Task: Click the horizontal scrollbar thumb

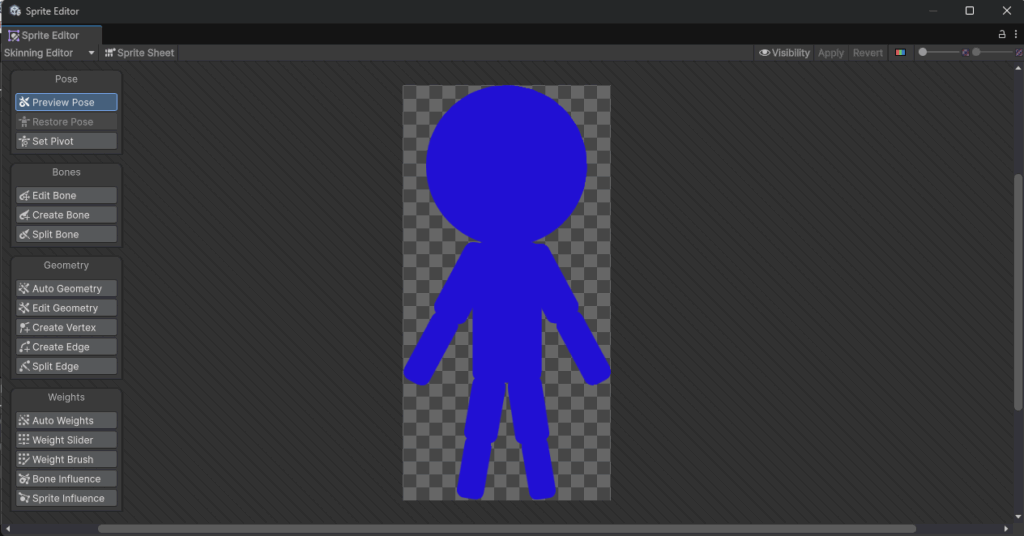Action: (x=507, y=529)
